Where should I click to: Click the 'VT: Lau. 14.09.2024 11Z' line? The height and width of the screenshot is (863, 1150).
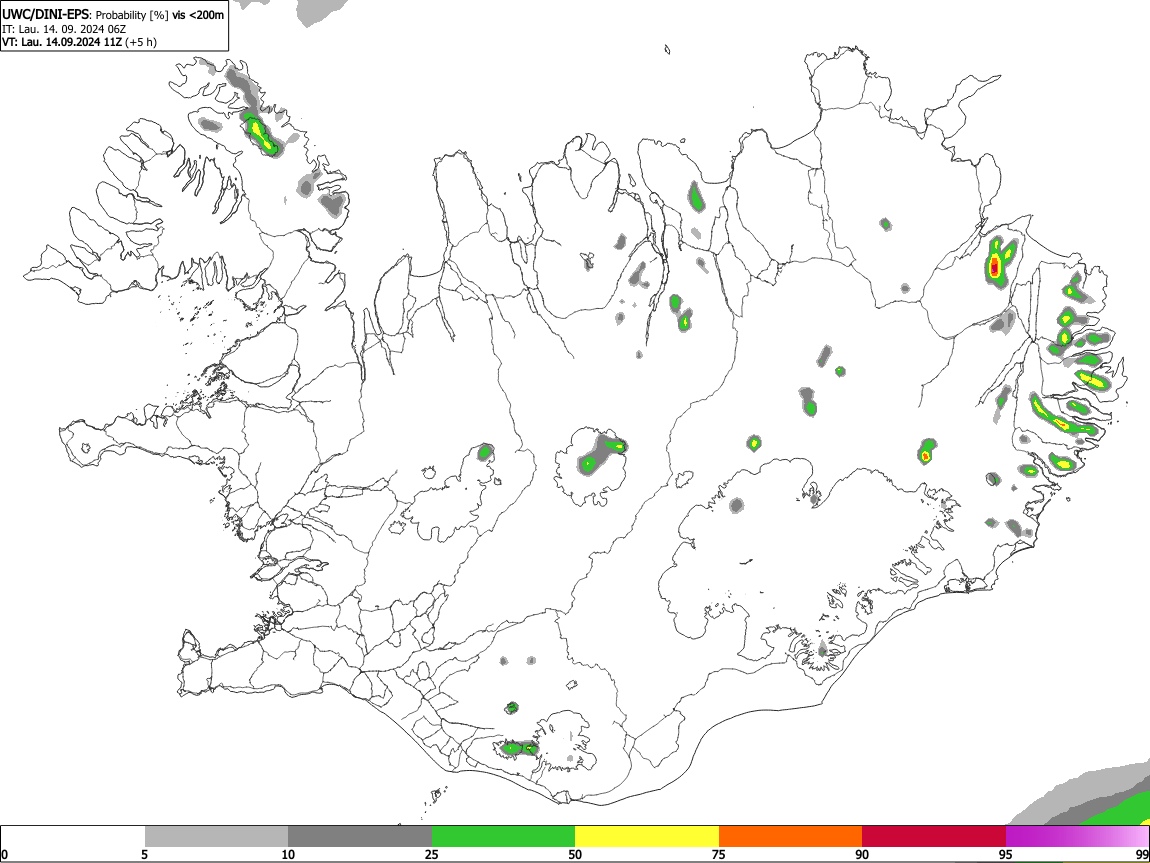(x=62, y=42)
